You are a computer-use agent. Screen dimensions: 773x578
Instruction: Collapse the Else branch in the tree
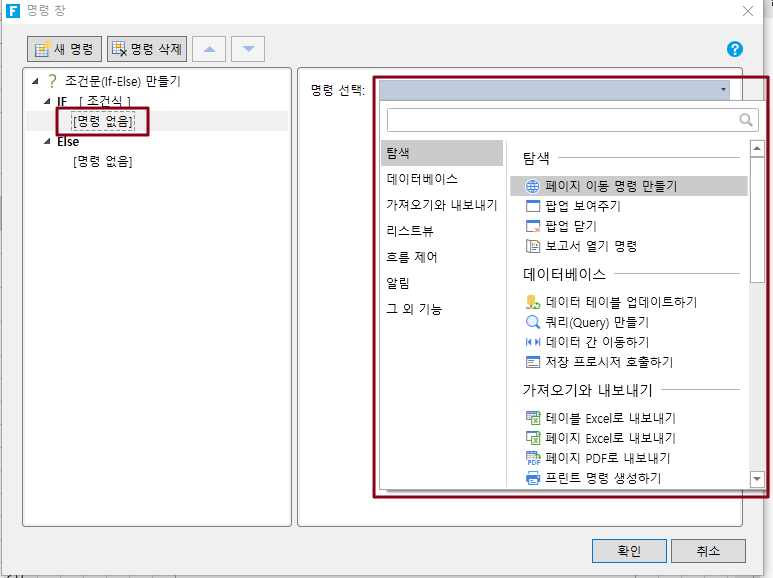(47, 142)
